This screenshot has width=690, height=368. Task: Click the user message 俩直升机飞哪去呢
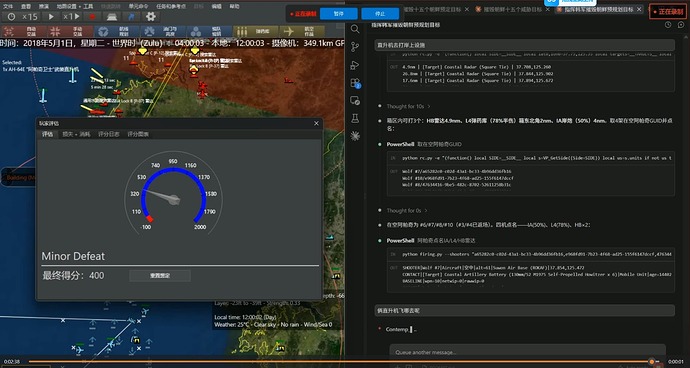[x=525, y=310]
